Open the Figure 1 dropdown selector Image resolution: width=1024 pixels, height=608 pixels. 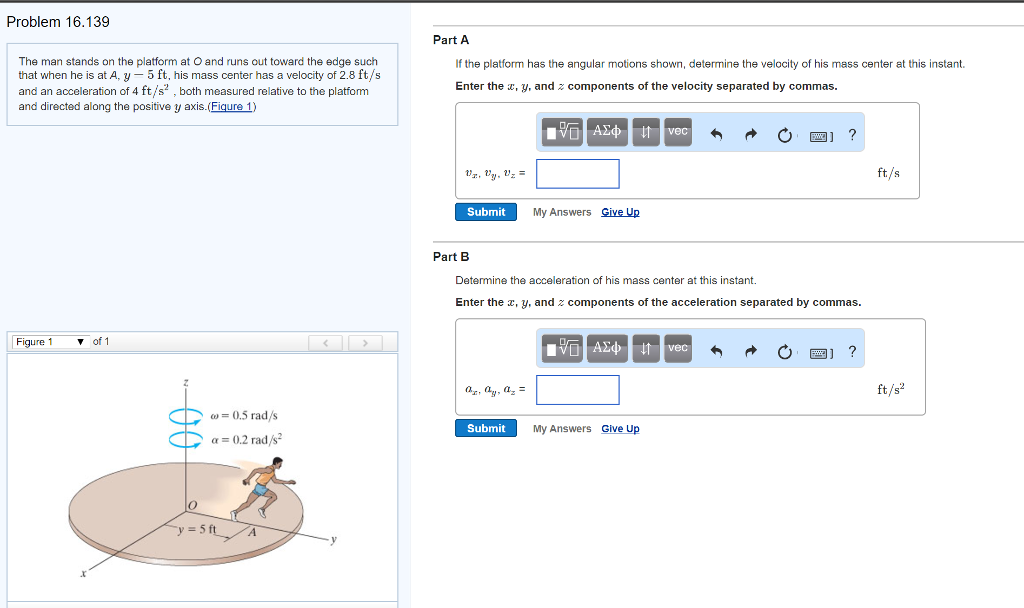[x=48, y=342]
